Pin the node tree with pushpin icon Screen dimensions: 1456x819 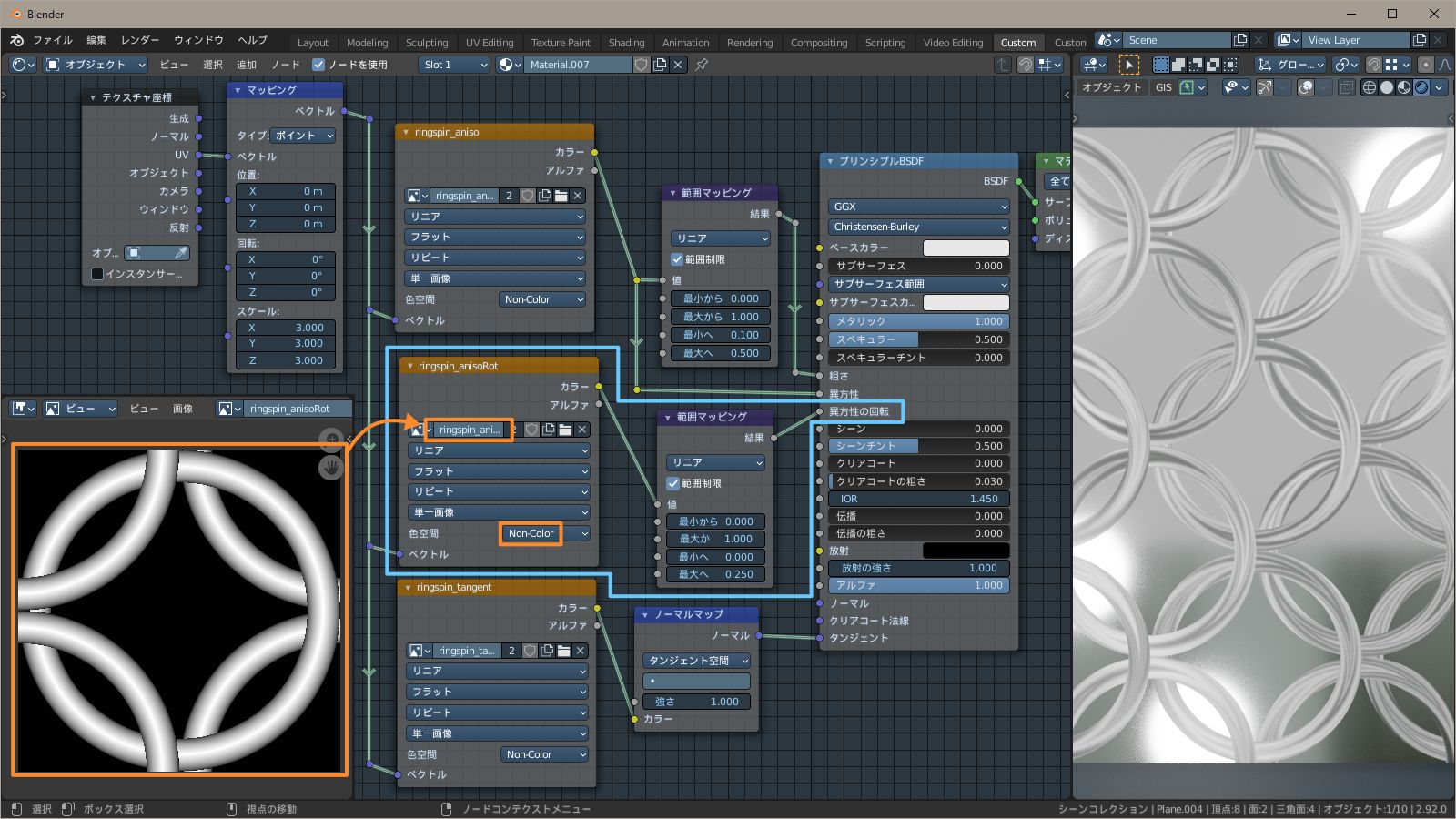702,65
